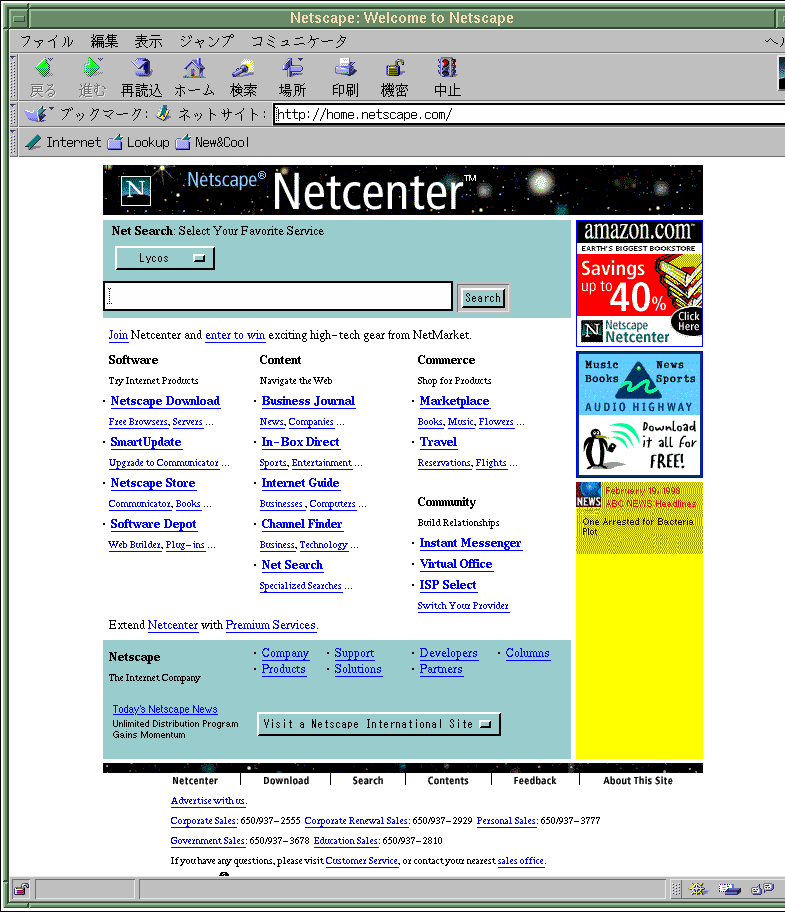Screen dimensions: 785x912
Task: Open Visit a Netscape International Site dropdown
Action: coord(379,724)
